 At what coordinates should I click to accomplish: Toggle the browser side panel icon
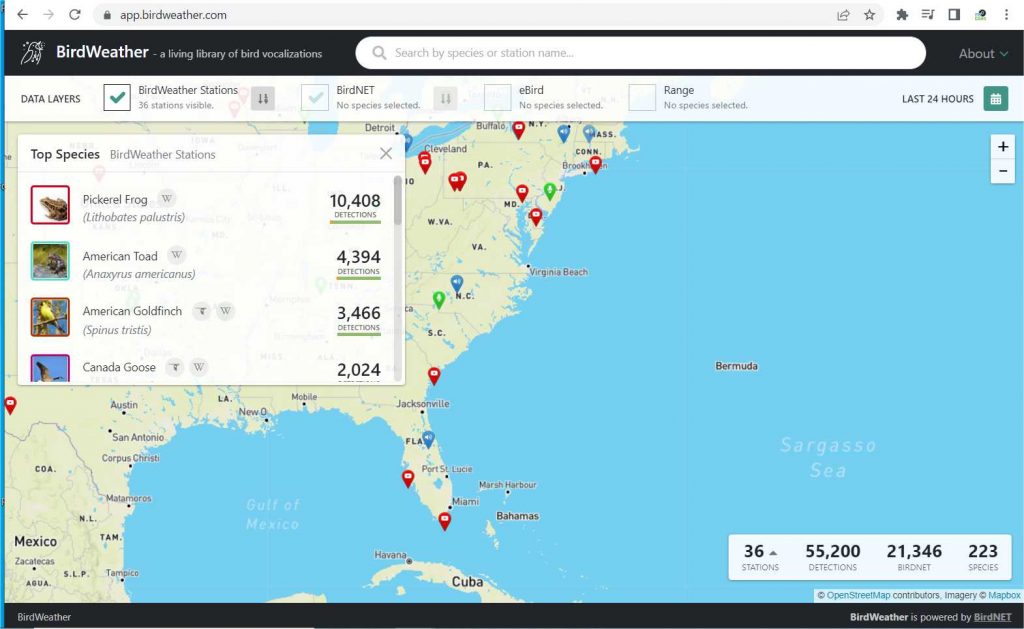click(954, 14)
